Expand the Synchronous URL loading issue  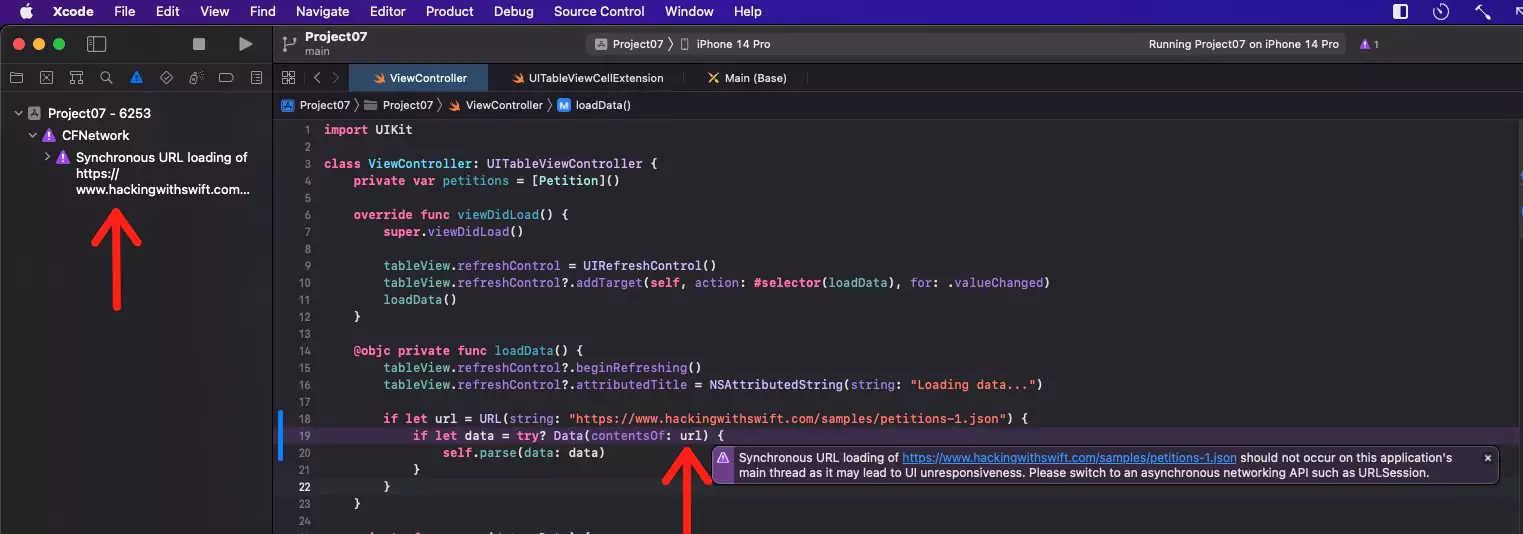coord(47,157)
